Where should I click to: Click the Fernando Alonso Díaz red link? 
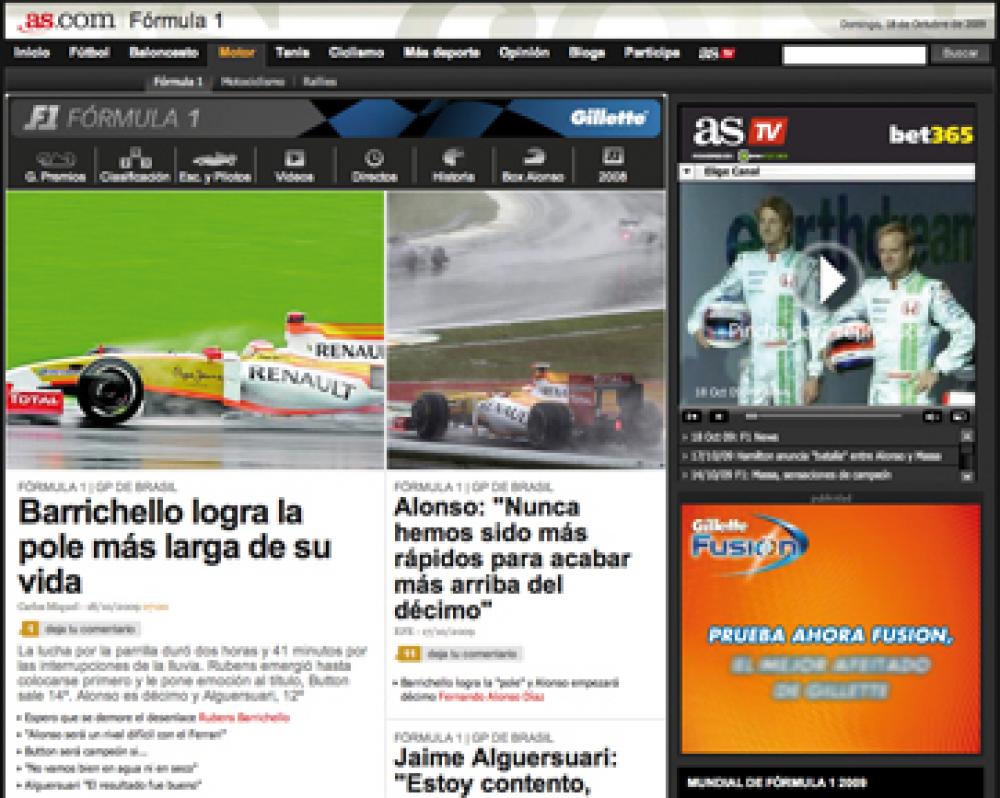point(491,697)
